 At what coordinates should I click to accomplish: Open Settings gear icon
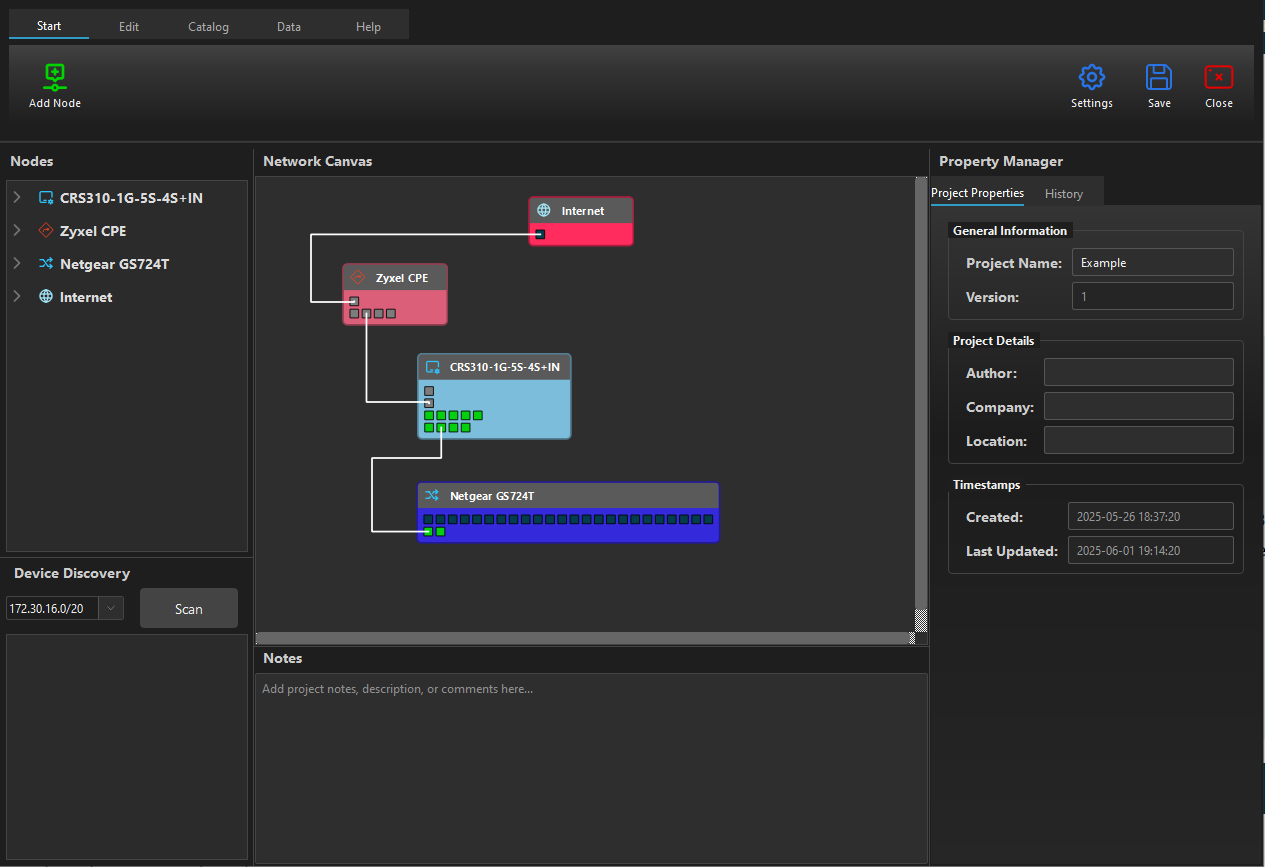pyautogui.click(x=1091, y=77)
